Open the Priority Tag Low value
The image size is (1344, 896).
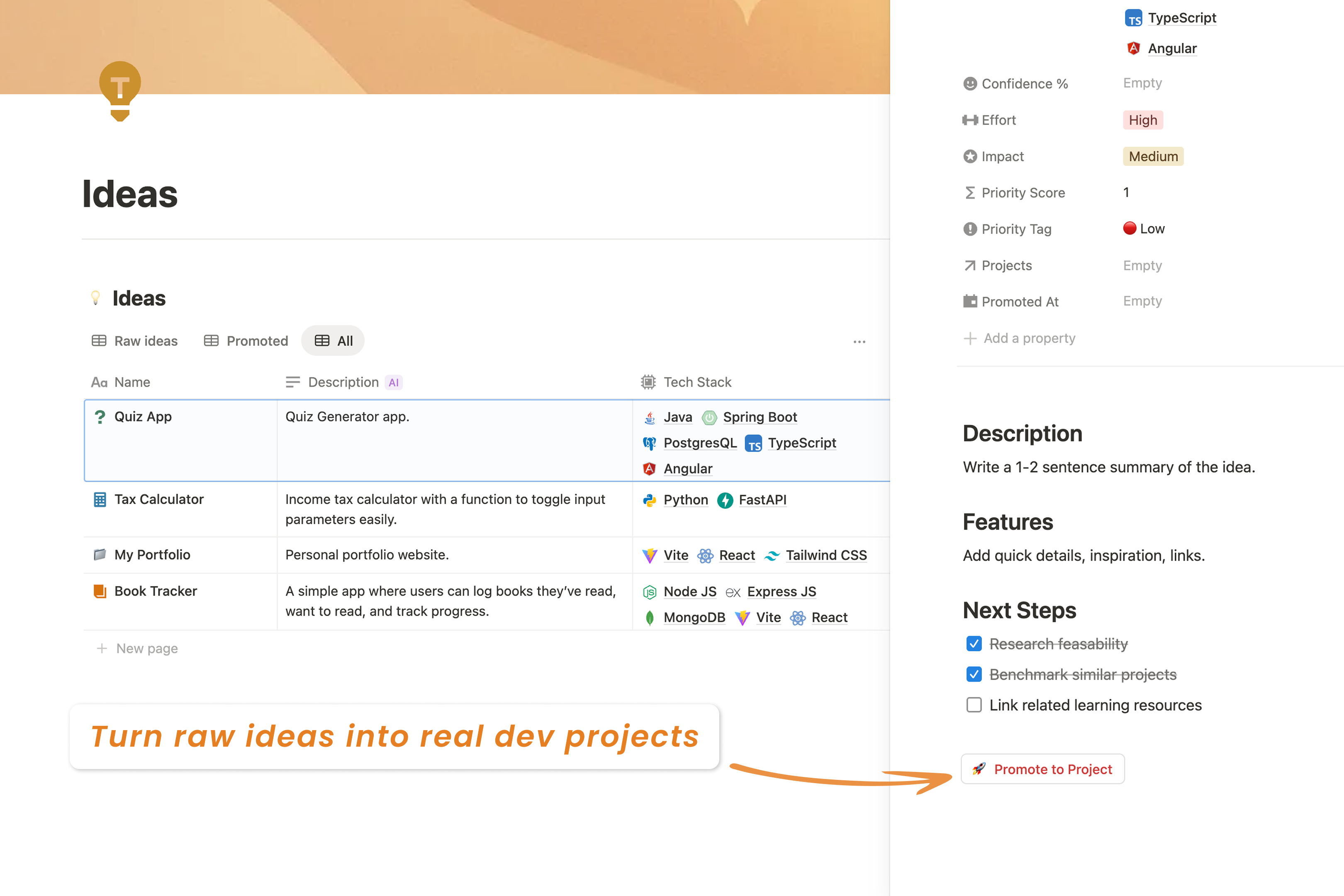1143,229
